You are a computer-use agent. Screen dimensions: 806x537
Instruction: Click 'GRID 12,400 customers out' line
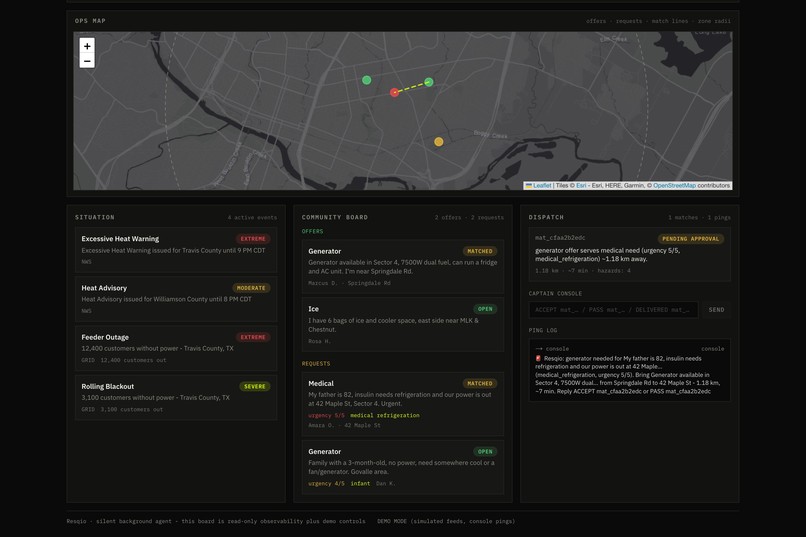coord(124,360)
